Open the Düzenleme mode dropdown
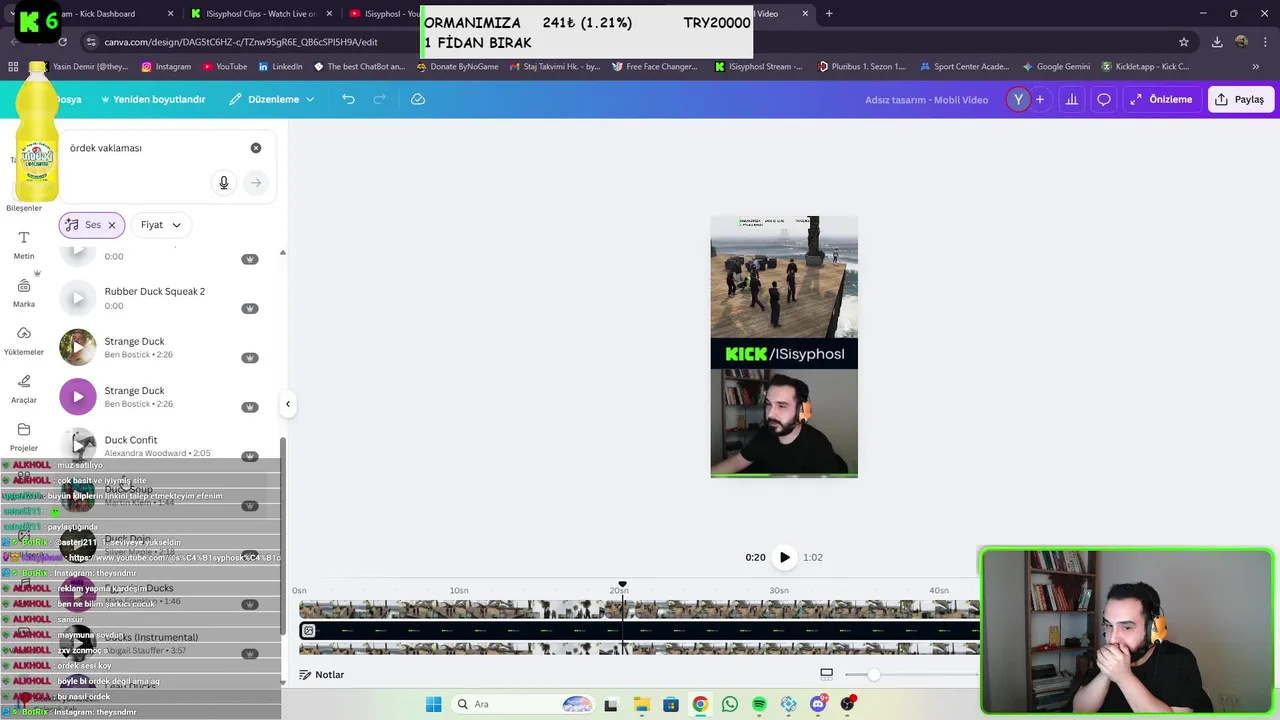 tap(272, 99)
